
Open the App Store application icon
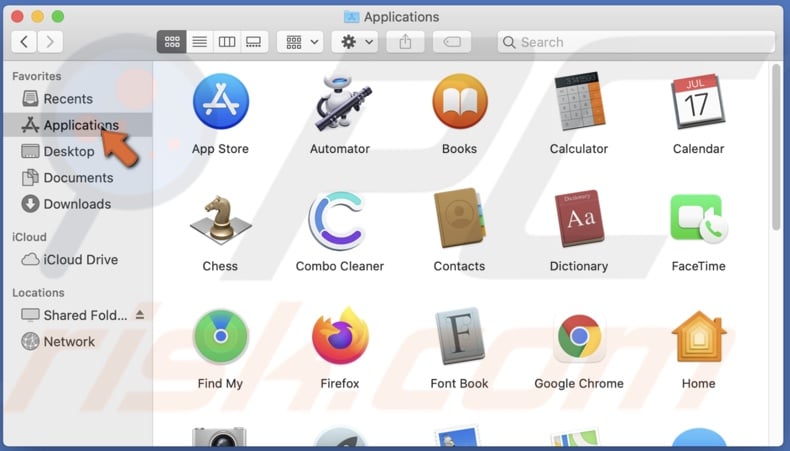pyautogui.click(x=220, y=102)
